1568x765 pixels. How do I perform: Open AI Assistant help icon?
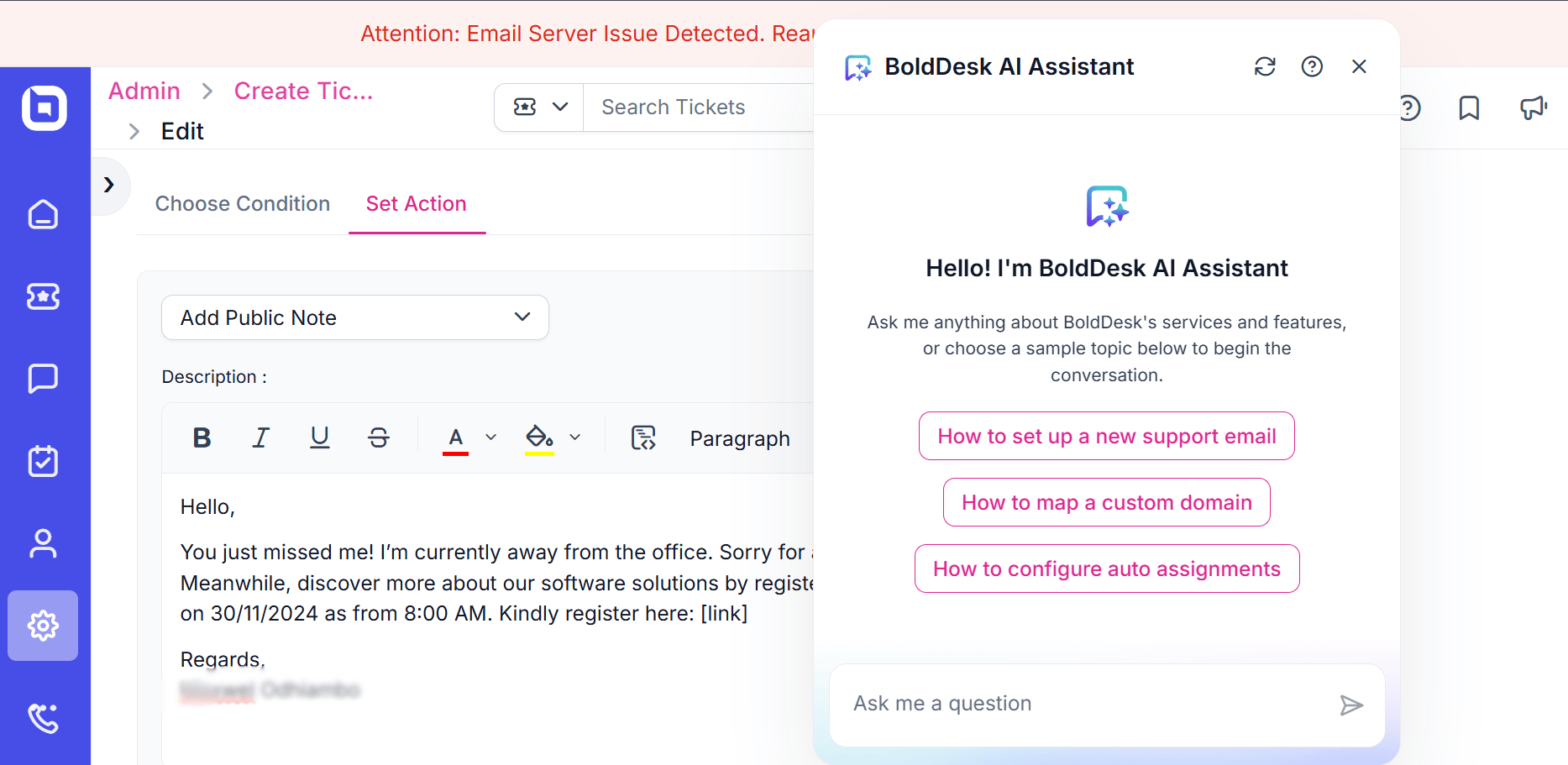[x=1312, y=66]
